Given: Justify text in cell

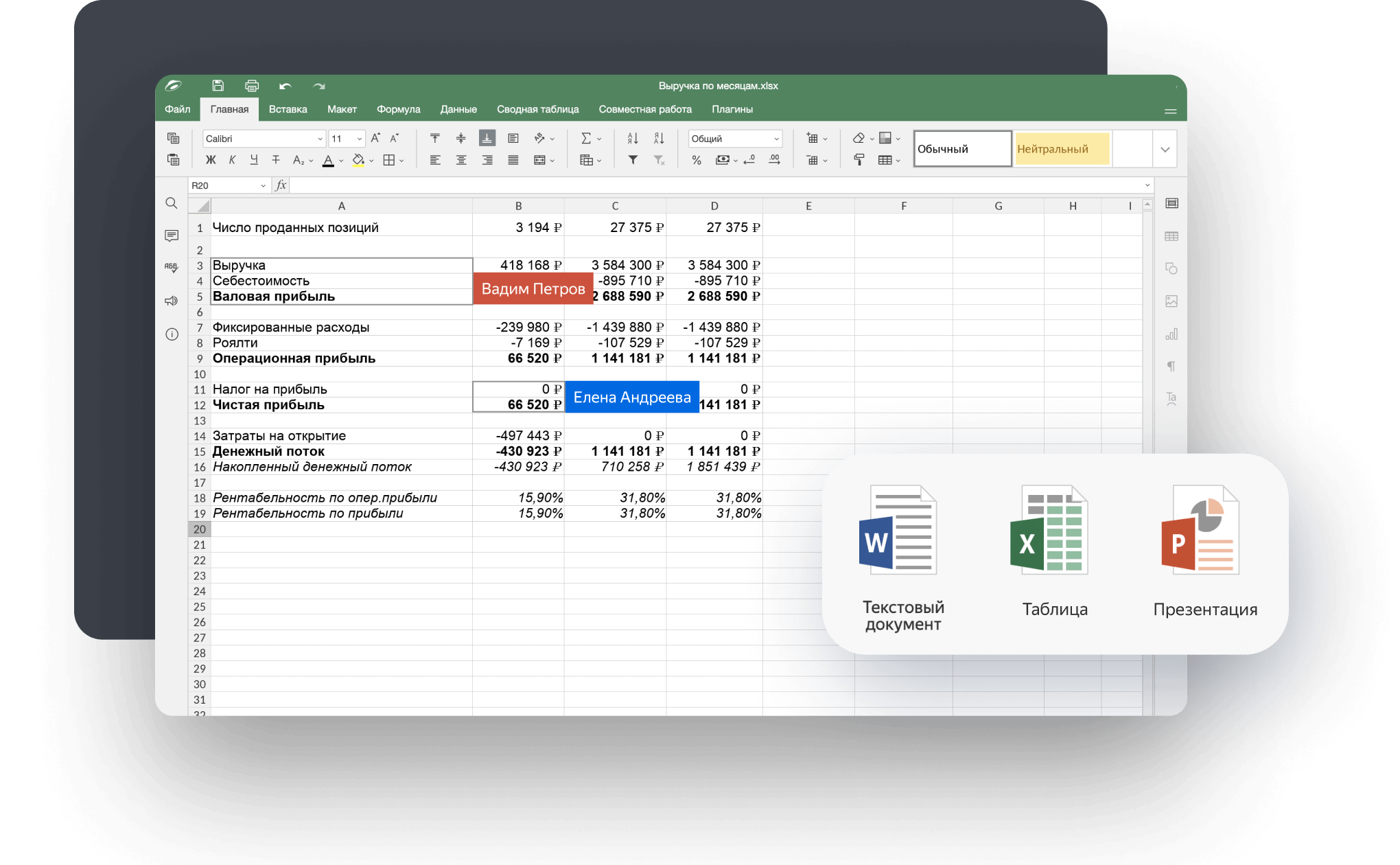Looking at the screenshot, I should click(513, 160).
